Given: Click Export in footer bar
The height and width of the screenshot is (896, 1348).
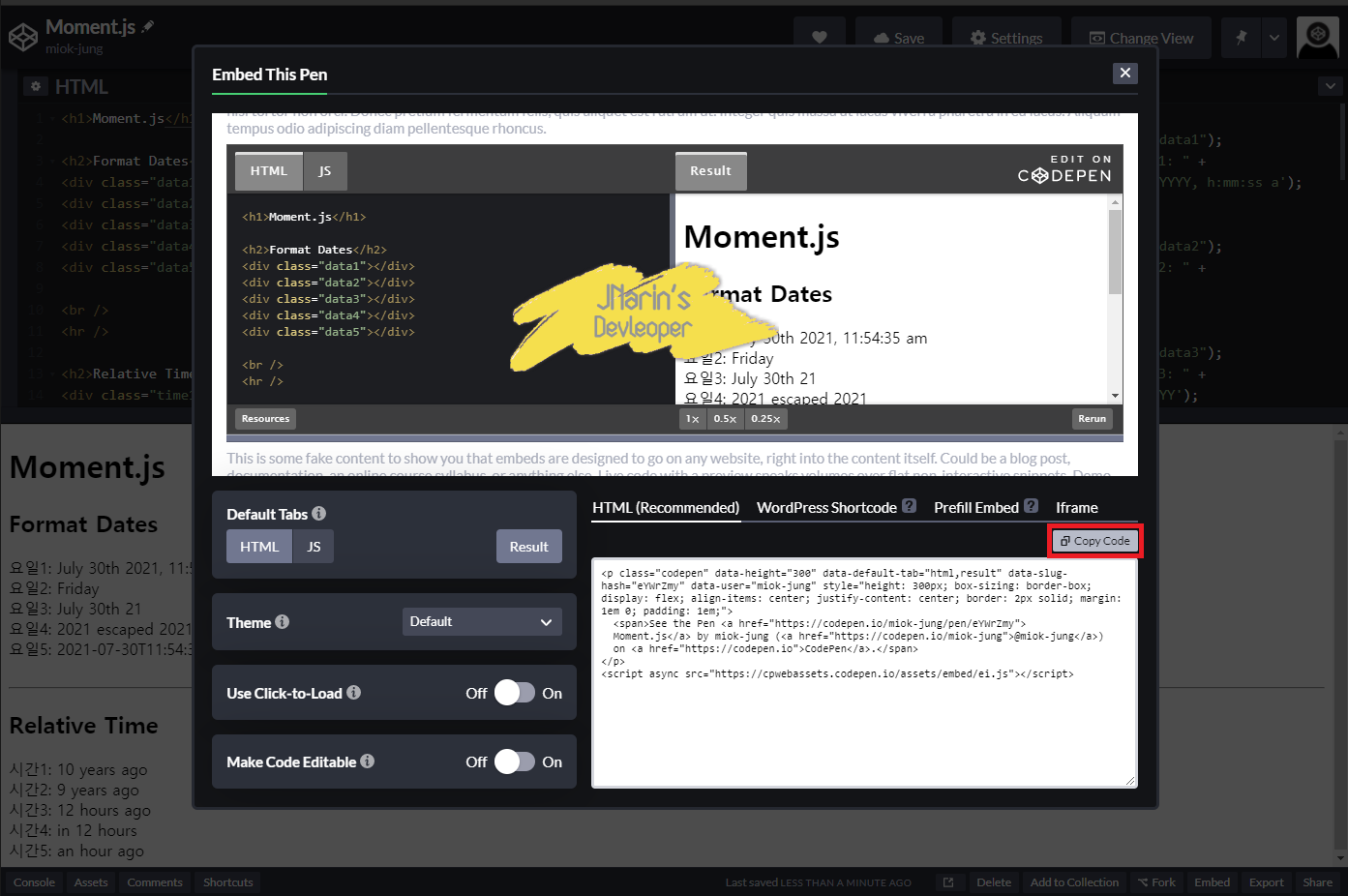Looking at the screenshot, I should point(1266,882).
